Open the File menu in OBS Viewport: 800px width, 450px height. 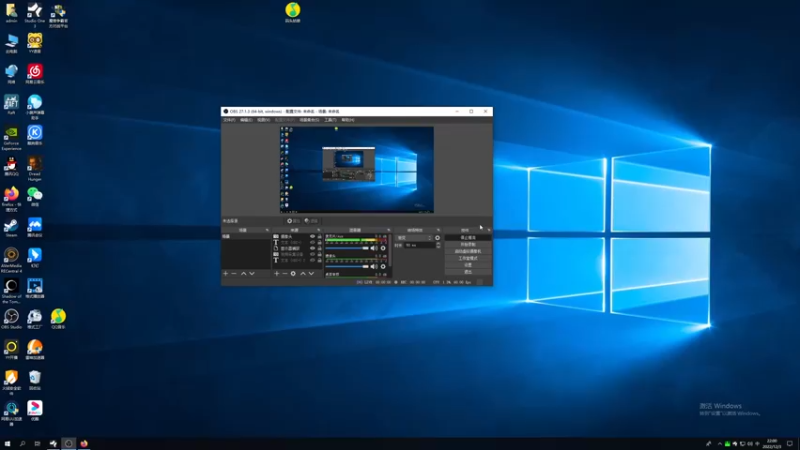(x=229, y=120)
